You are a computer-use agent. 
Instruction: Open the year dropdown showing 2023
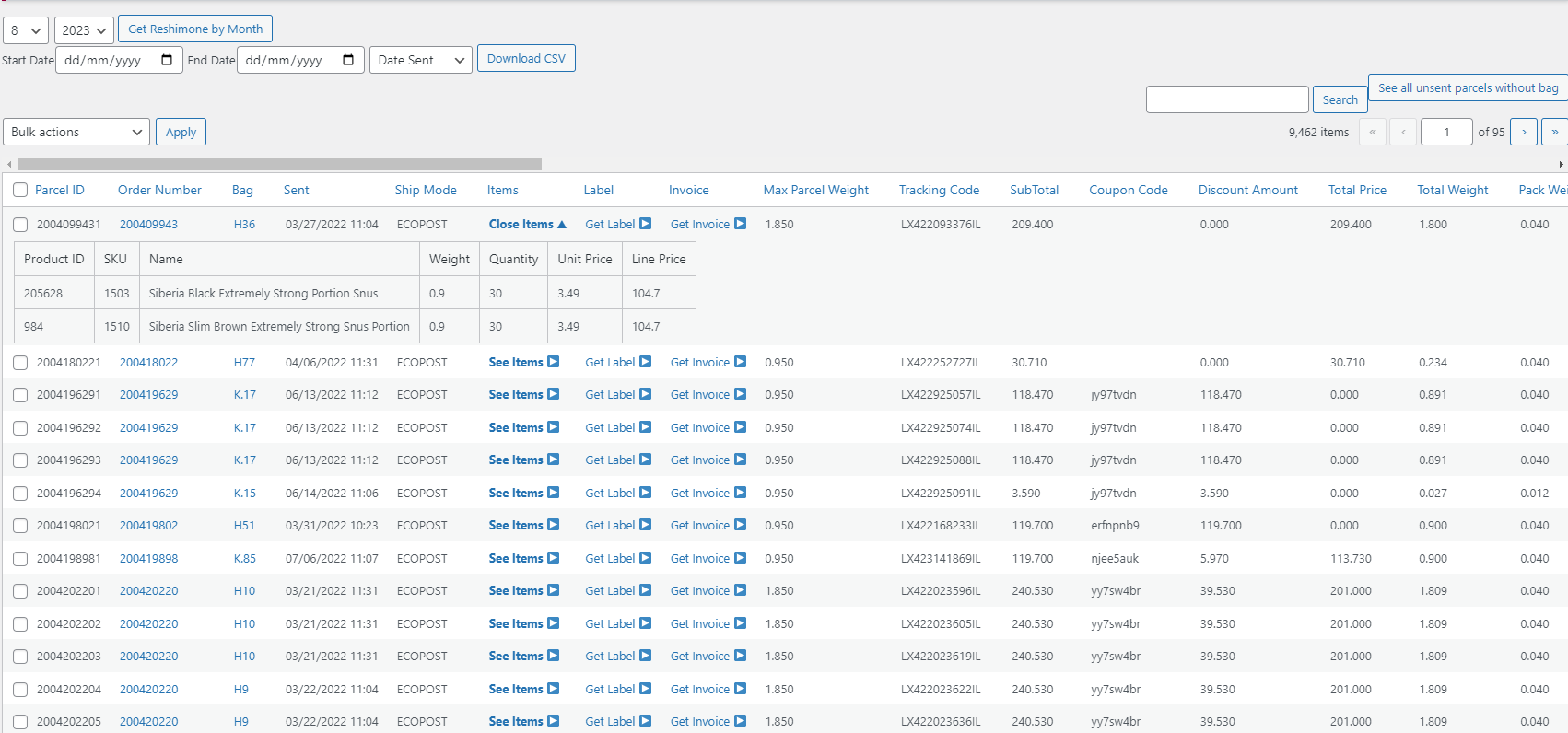[84, 30]
